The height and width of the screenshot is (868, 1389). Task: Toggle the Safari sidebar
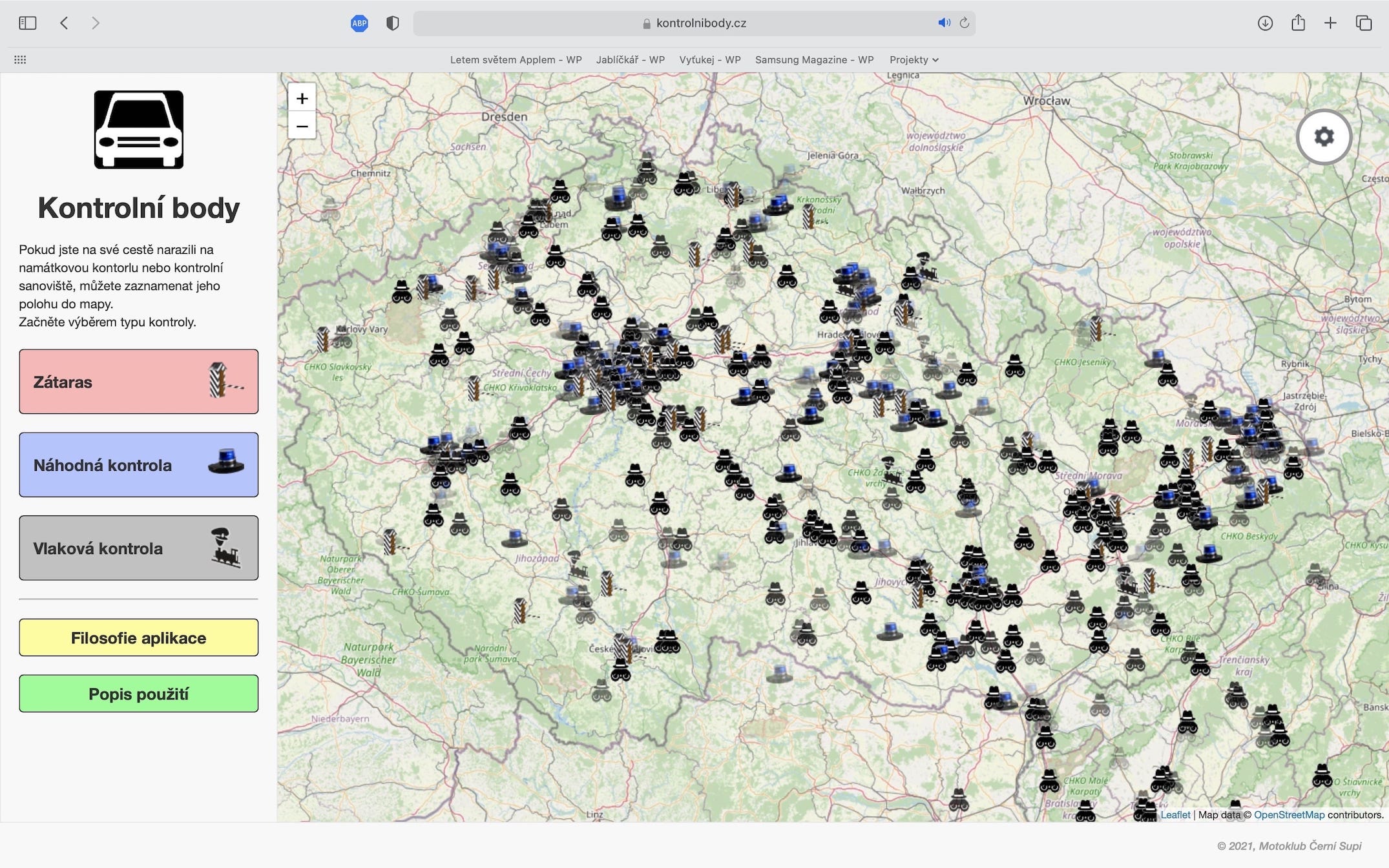(28, 23)
